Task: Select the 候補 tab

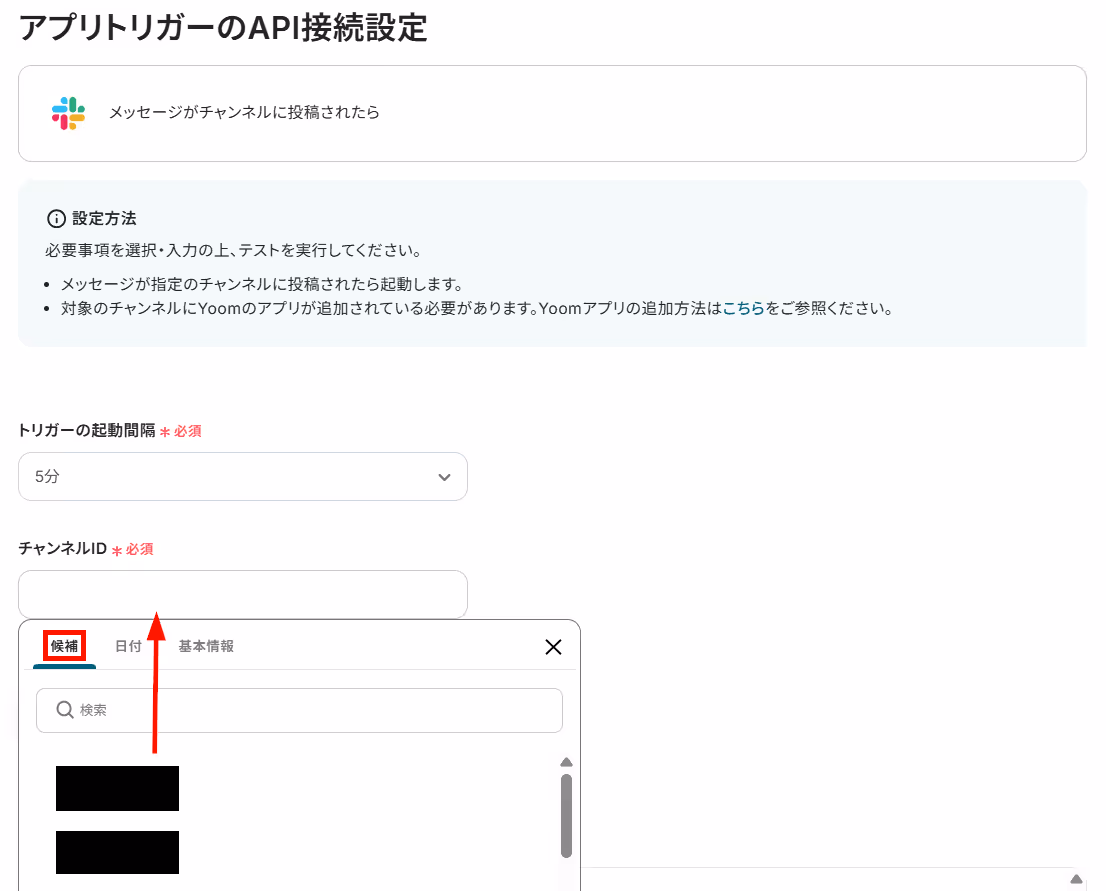Action: pos(64,646)
